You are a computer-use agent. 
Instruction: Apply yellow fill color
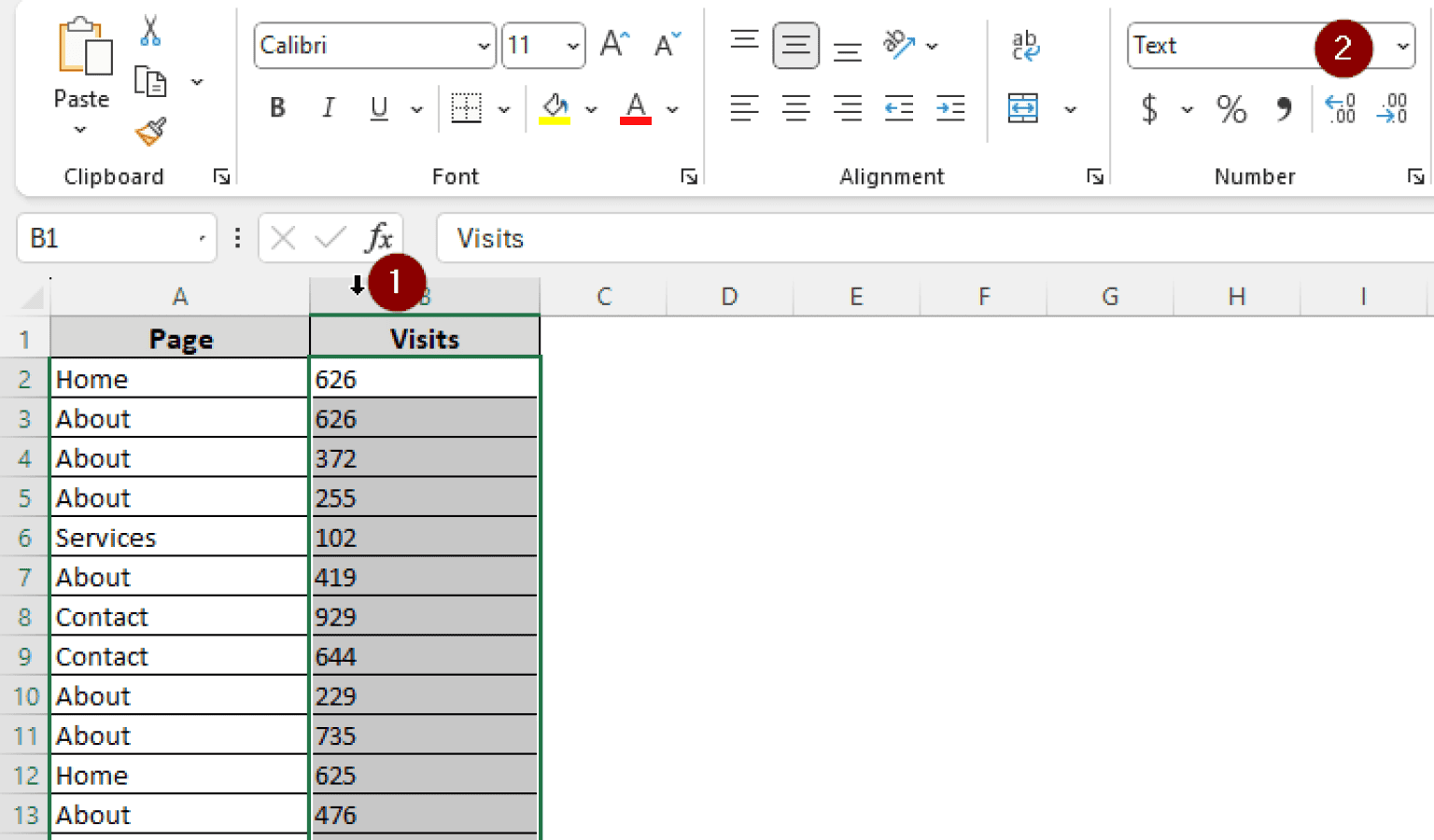tap(554, 108)
